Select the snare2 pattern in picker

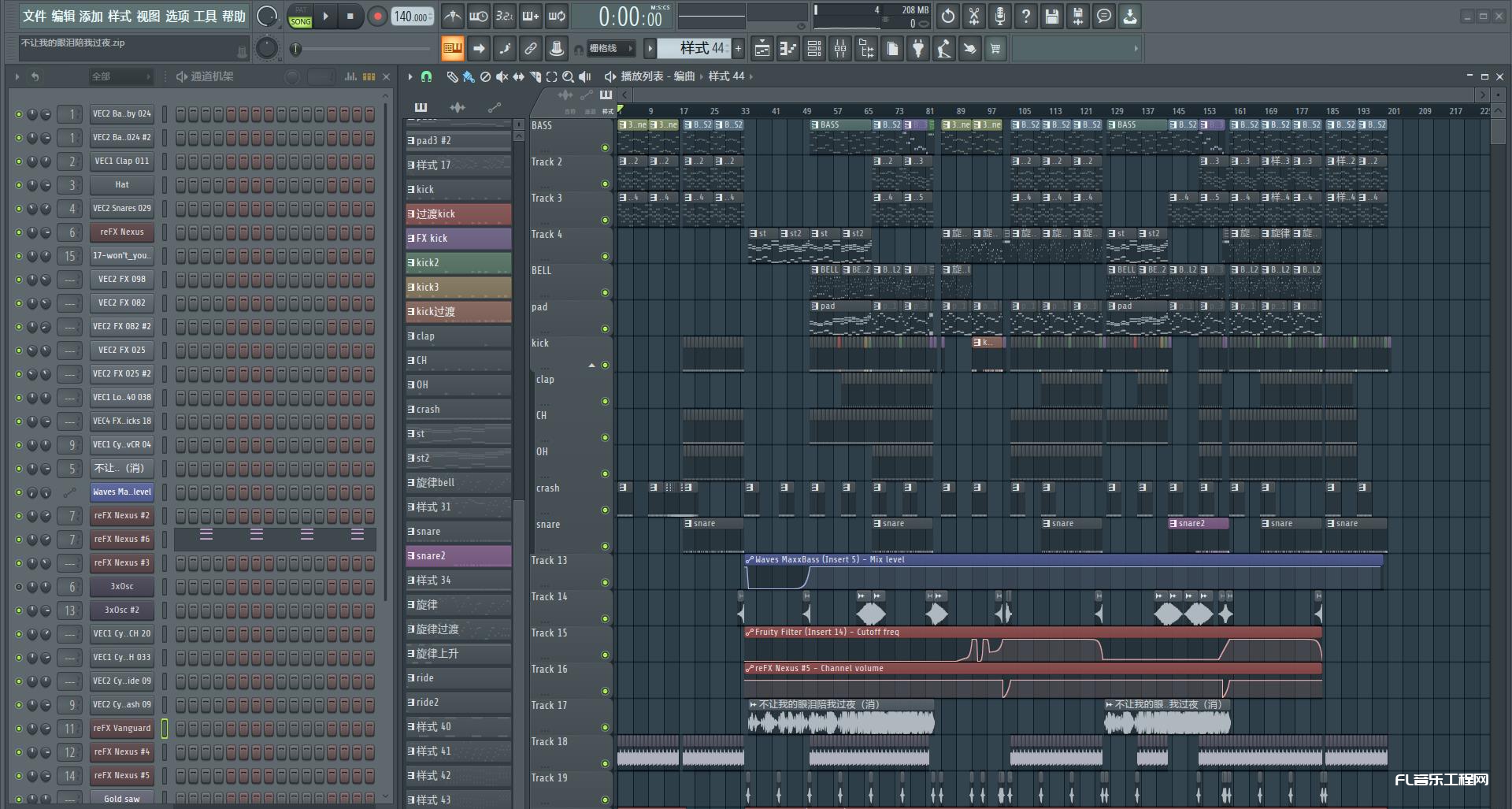click(x=458, y=556)
